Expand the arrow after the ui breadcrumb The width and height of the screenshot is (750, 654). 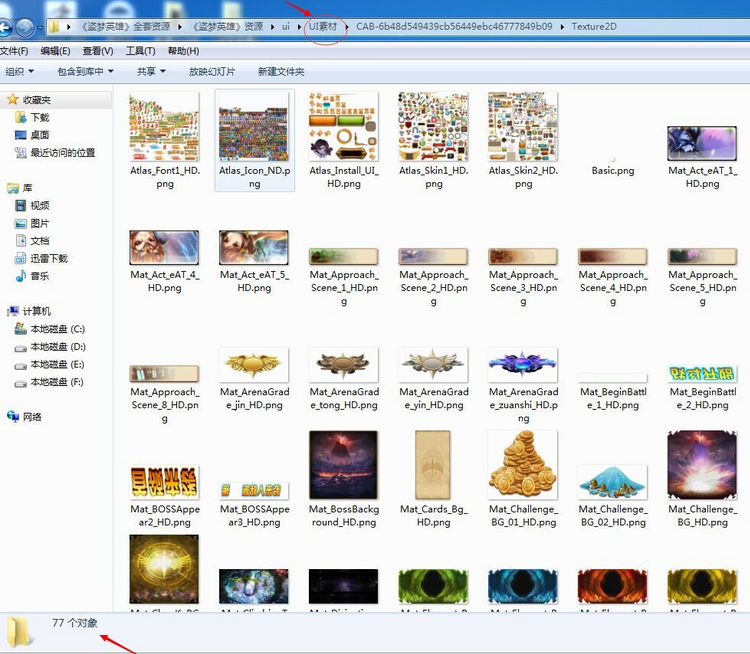coord(299,27)
